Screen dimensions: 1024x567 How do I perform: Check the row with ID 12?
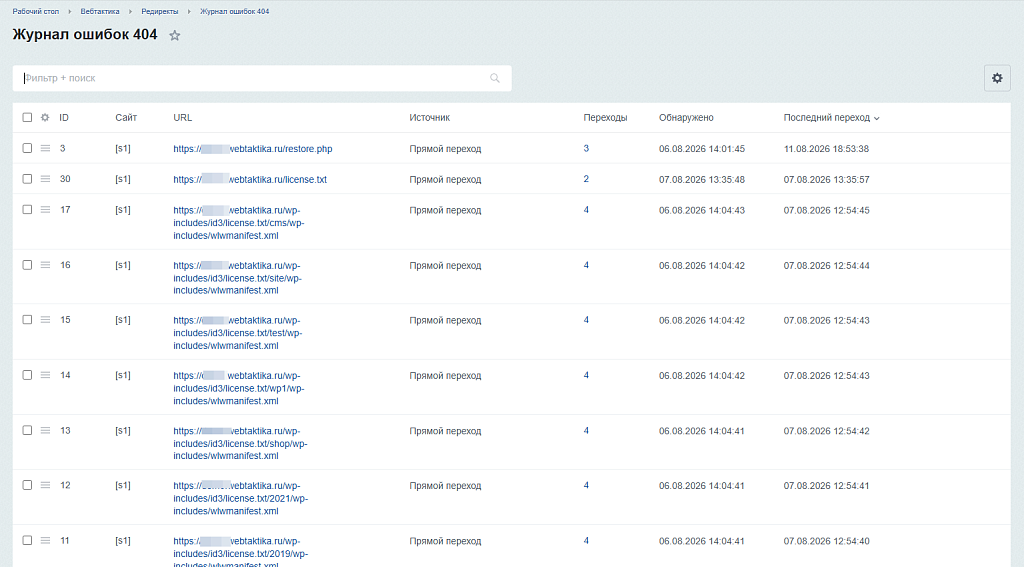(27, 485)
